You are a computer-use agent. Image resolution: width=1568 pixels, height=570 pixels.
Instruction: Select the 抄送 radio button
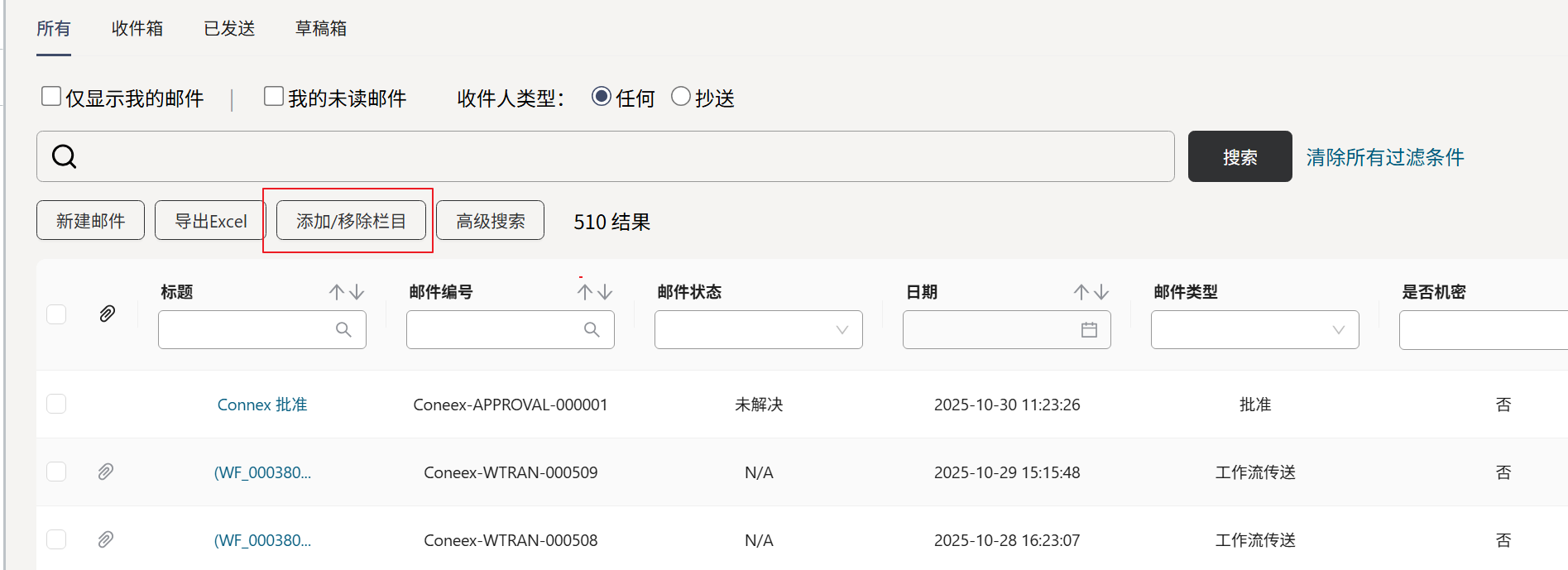(681, 97)
